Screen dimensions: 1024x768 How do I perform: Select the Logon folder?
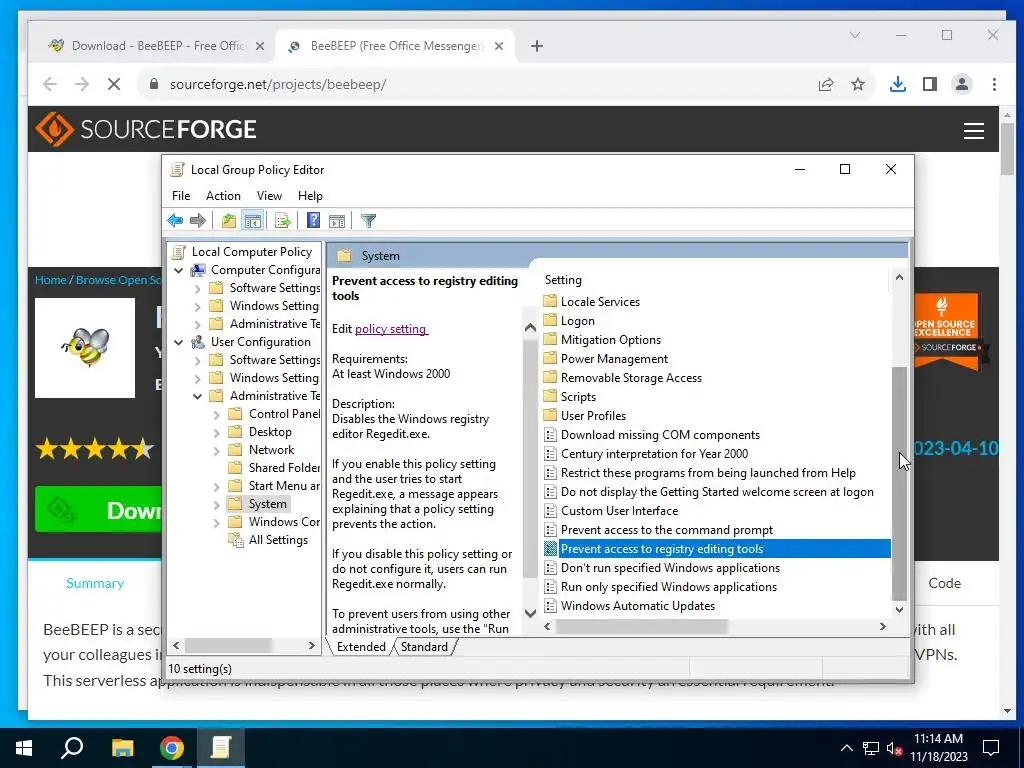pyautogui.click(x=577, y=321)
